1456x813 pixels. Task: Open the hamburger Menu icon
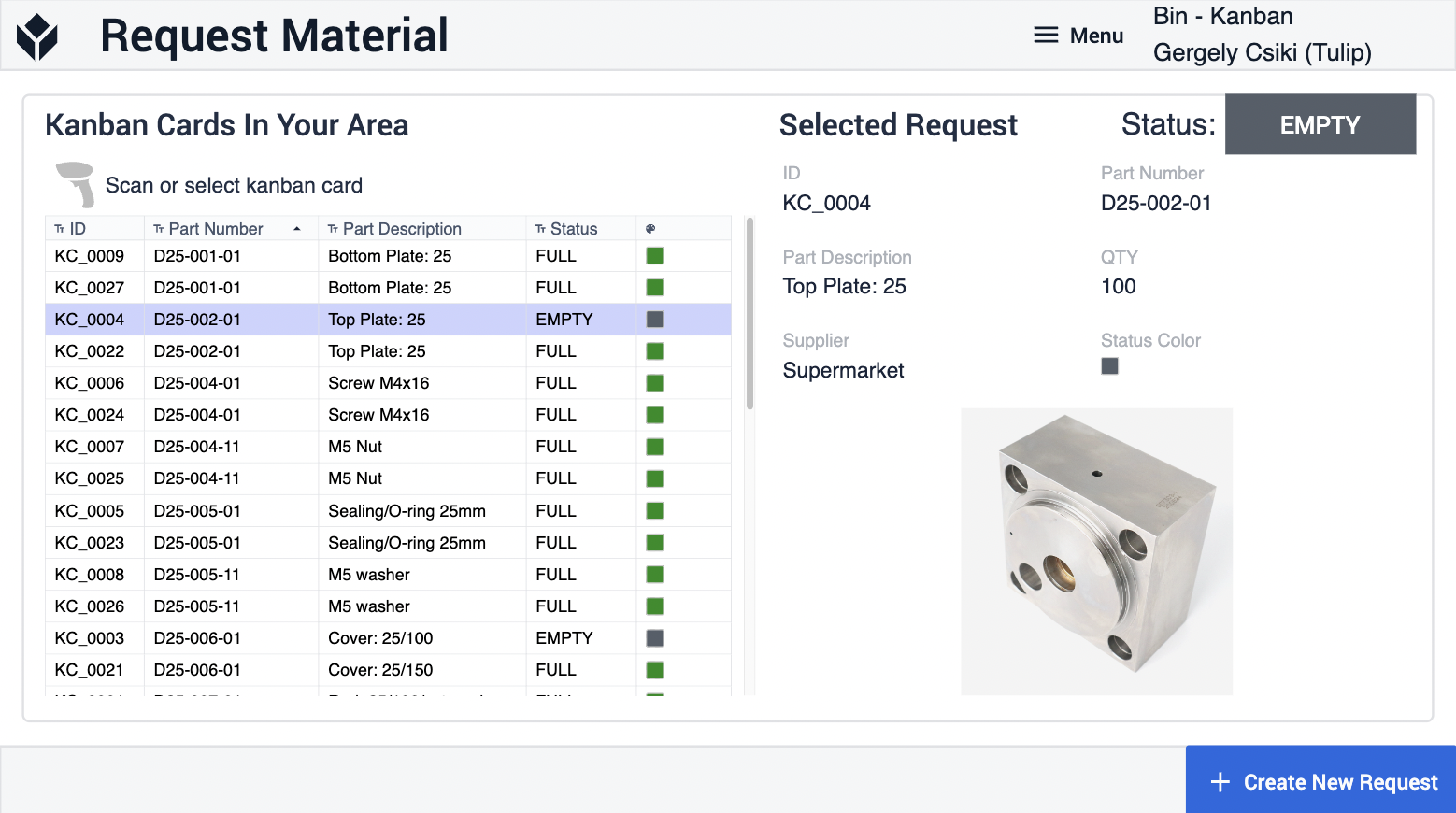(1046, 36)
